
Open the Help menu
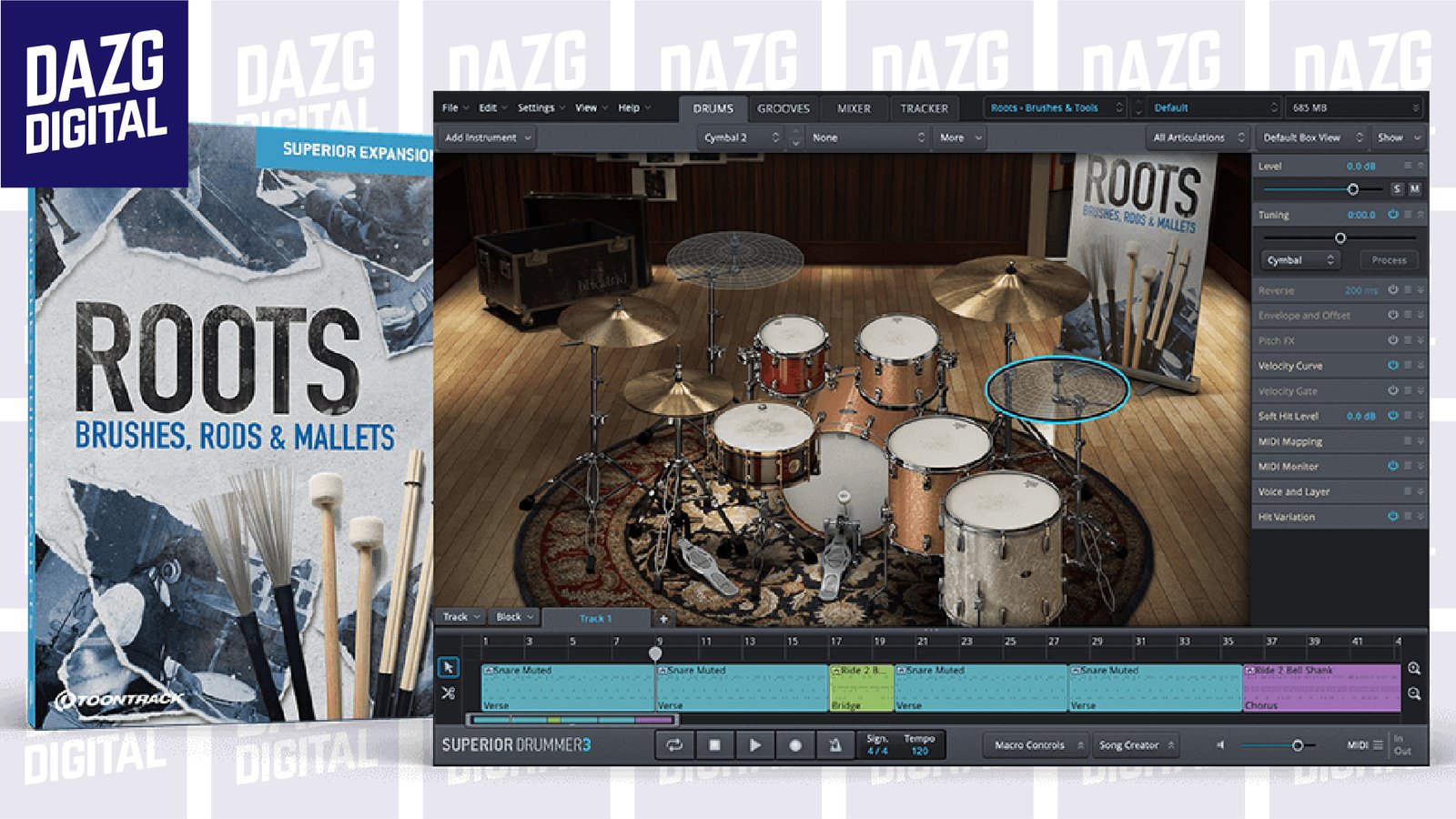pyautogui.click(x=634, y=107)
